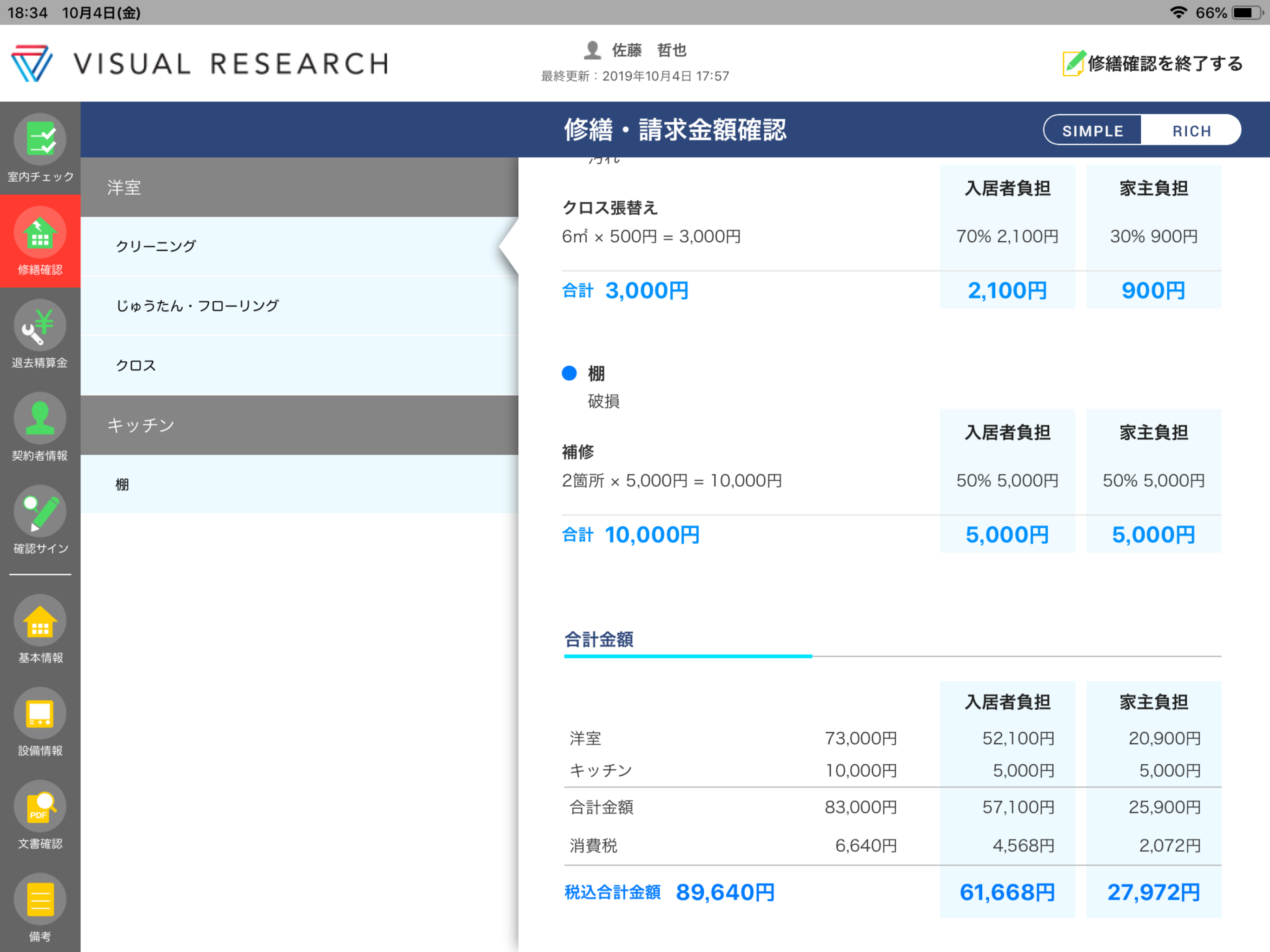Open the 室内チェック sidebar icon
This screenshot has width=1270, height=952.
40,139
